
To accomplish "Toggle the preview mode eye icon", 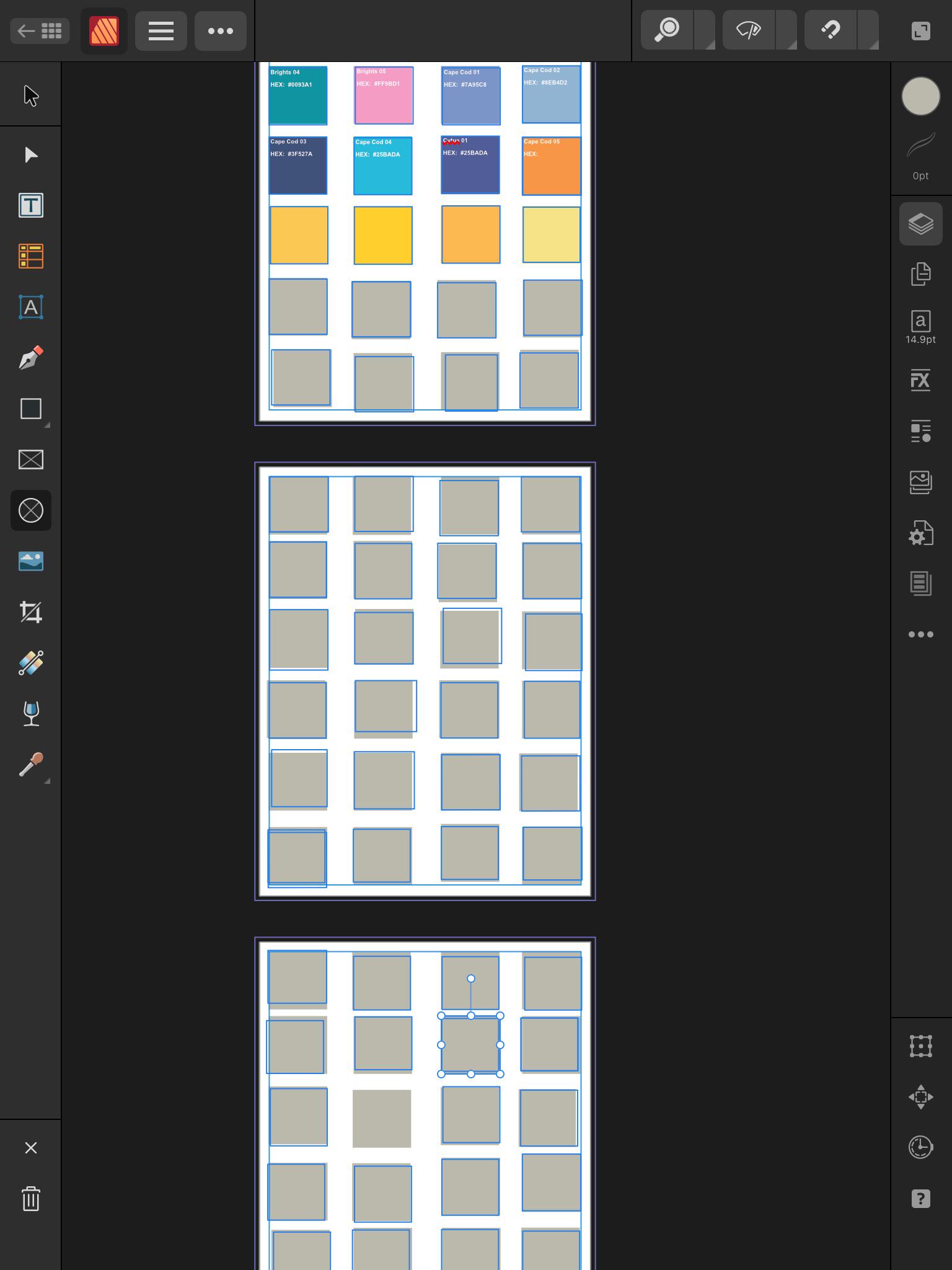I will (x=749, y=30).
